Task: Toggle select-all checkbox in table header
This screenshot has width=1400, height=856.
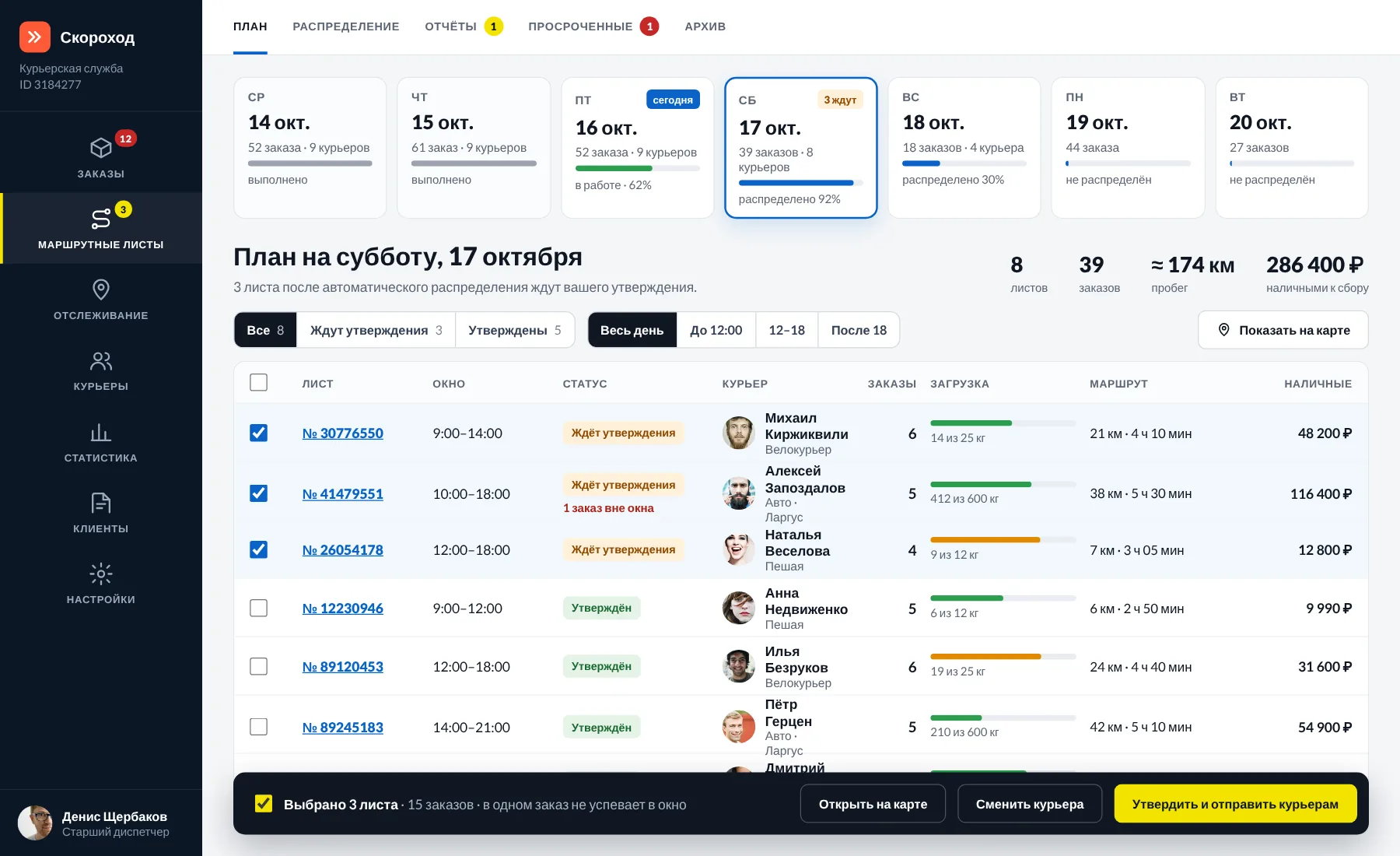Action: 259,383
